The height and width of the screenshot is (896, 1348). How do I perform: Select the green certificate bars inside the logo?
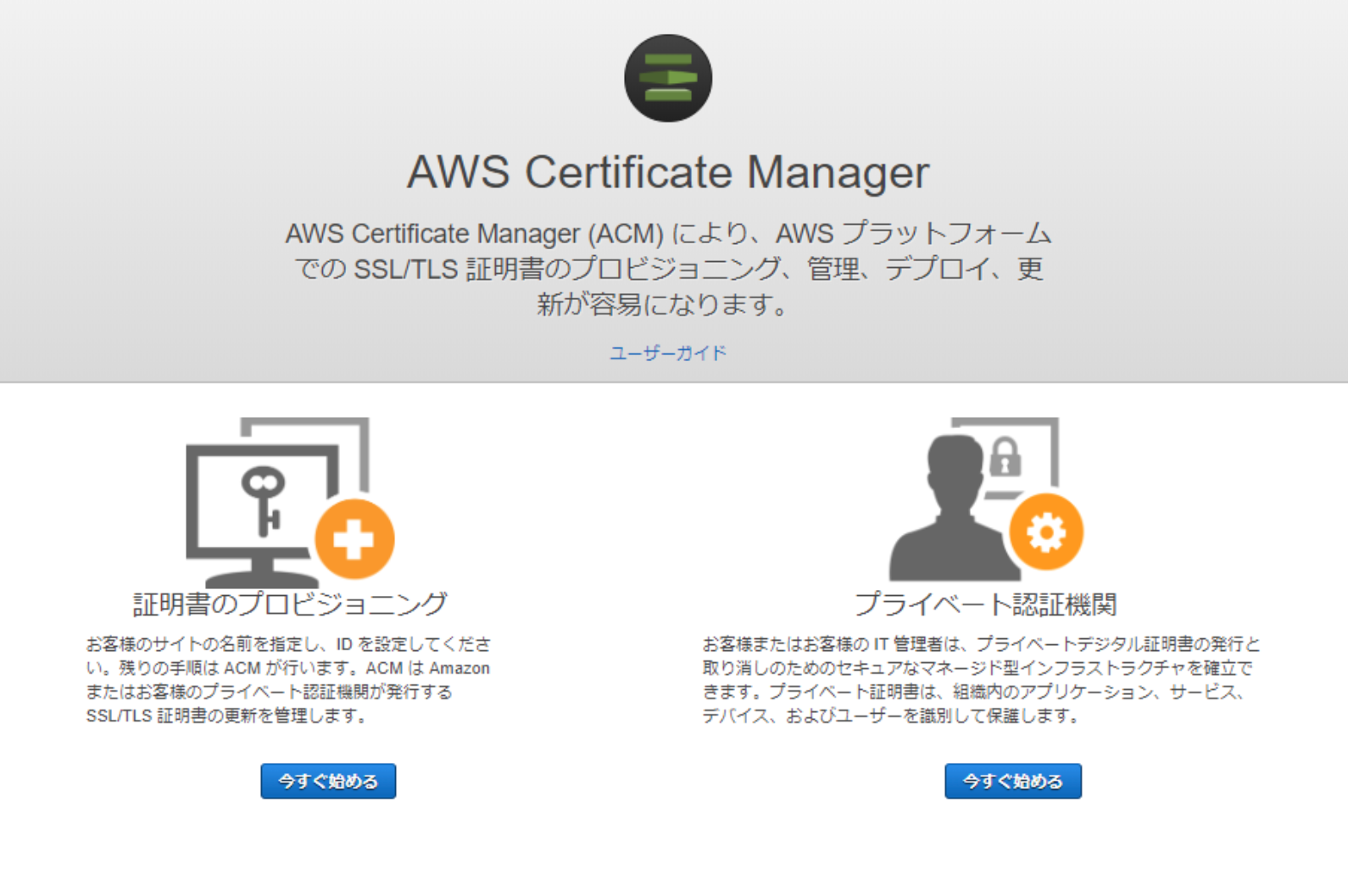click(x=669, y=76)
